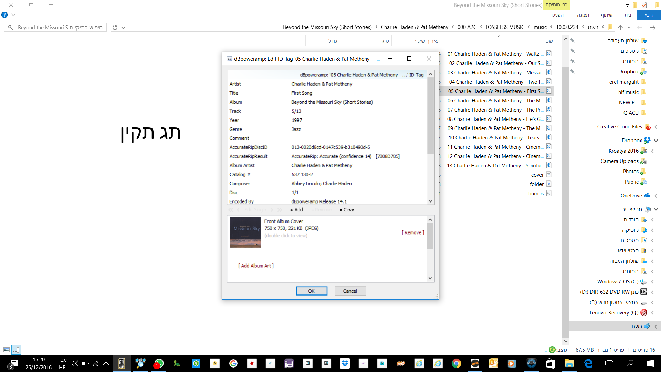Click the Properties checkmark icon in title bar
The width and height of the screenshot is (661, 372).
coord(645,5)
